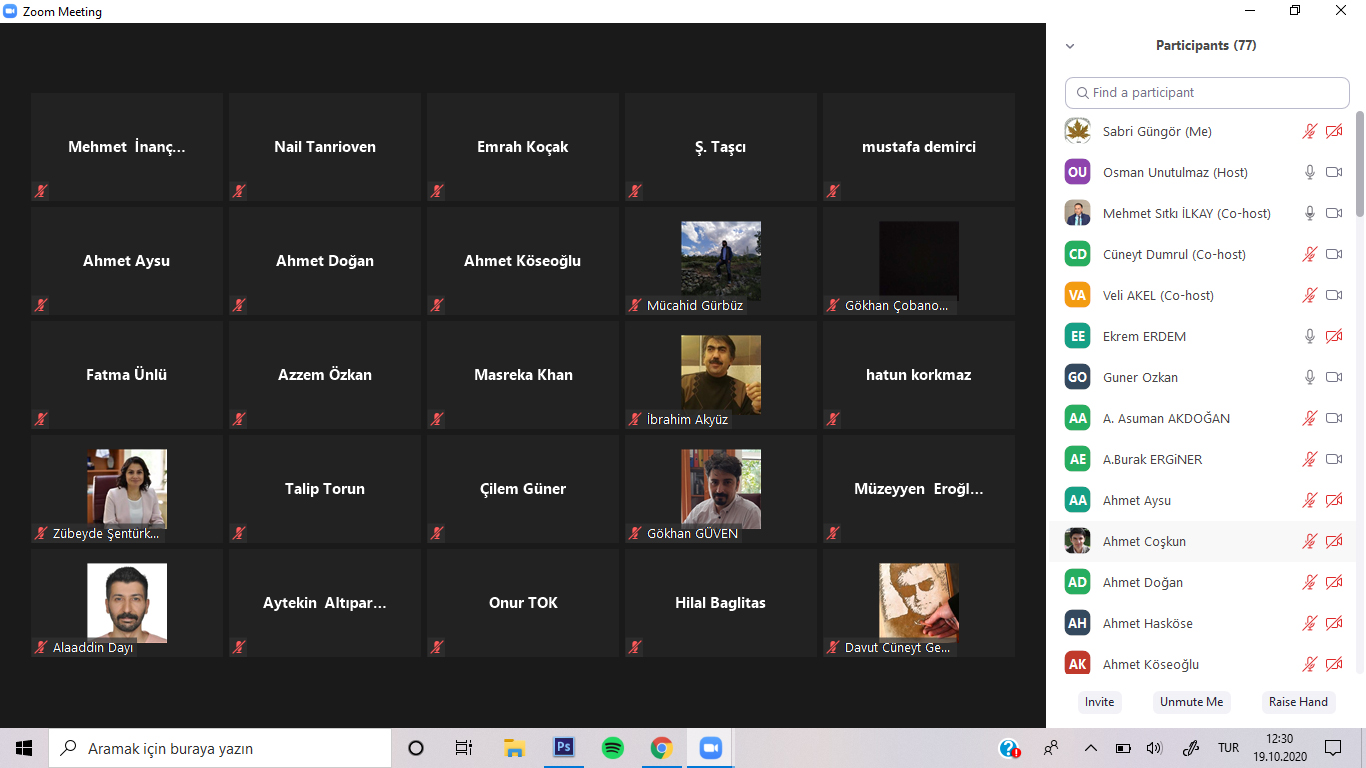This screenshot has height=768, width=1366.
Task: Select Davut Cüneyt's sketch portrait tile
Action: (919, 602)
